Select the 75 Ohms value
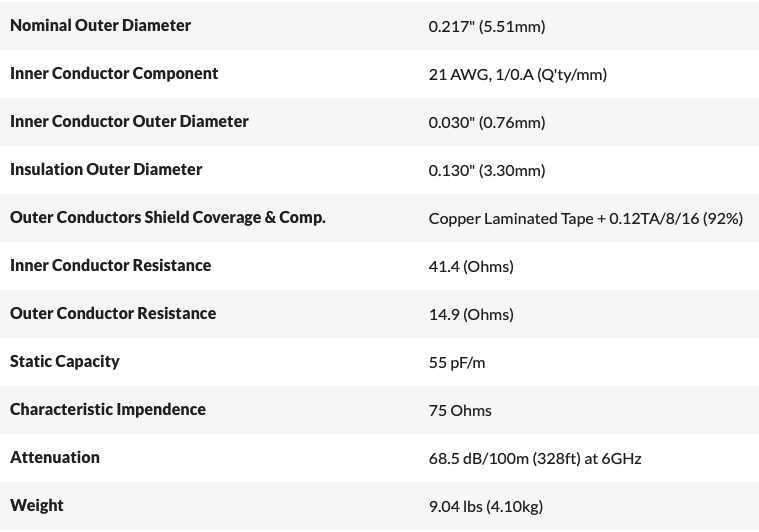The width and height of the screenshot is (759, 532). tap(460, 410)
